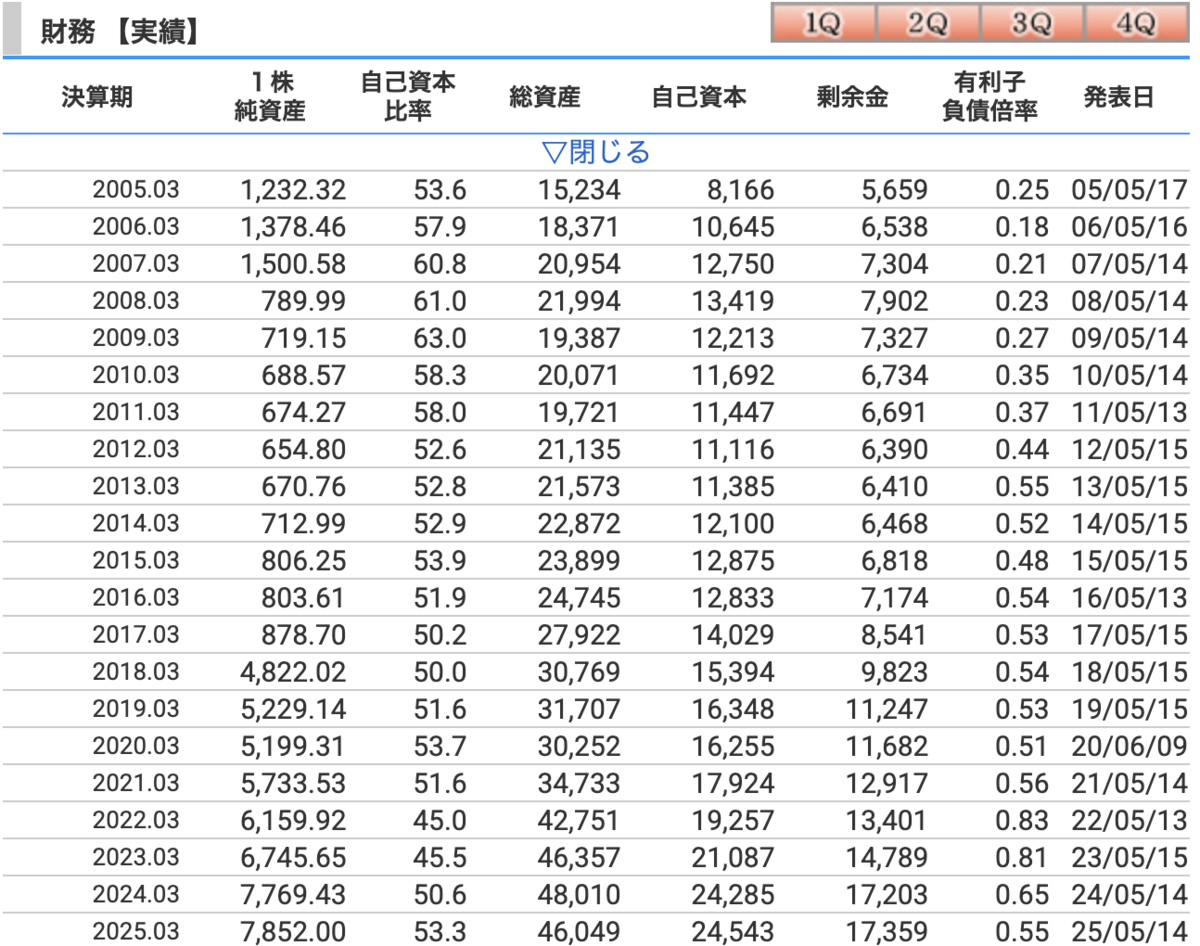Screen dimensions: 1200x946
Task: Click equity value 24,543
Action: (733, 931)
